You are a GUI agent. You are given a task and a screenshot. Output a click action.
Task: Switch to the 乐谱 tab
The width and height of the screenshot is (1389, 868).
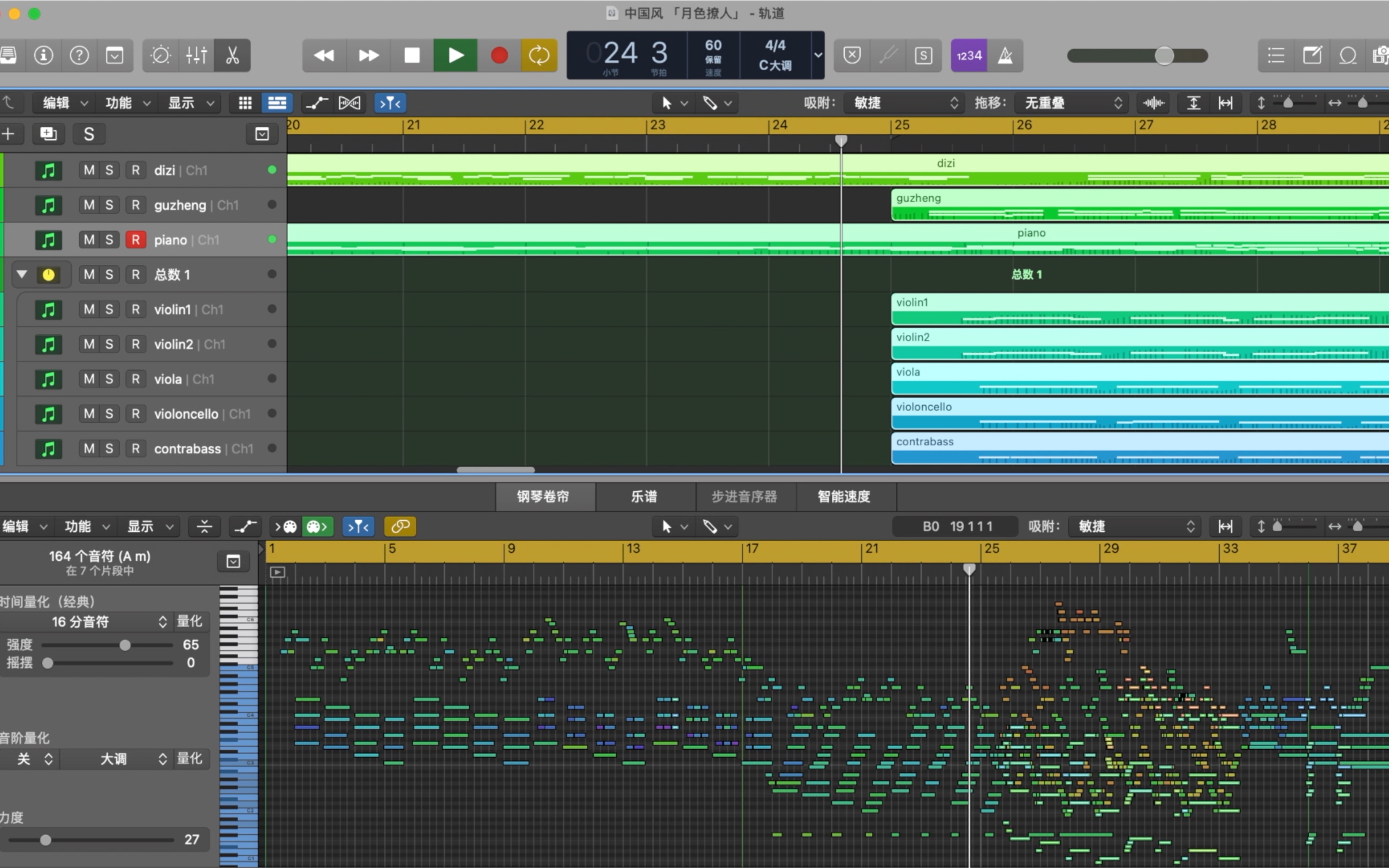pos(645,497)
